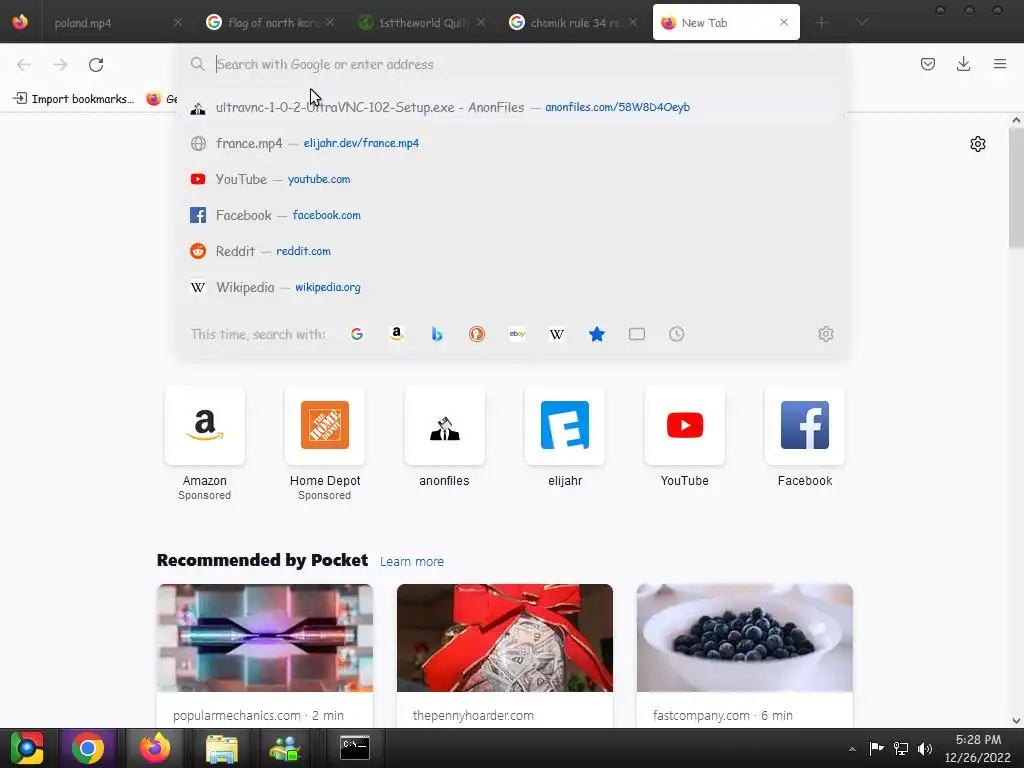Select the Wikipedia wikipedia.org suggestion
Viewport: 1024px width, 768px height.
(x=513, y=287)
